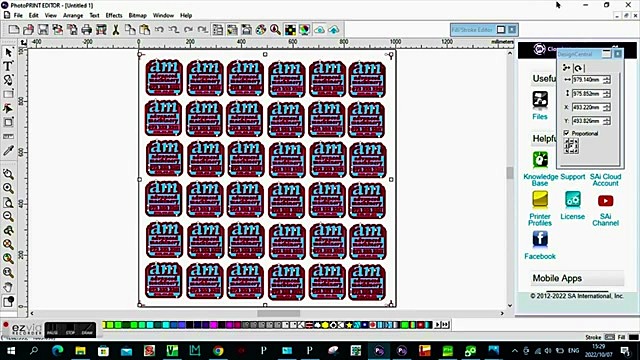Click the Open file toolbar icon

point(28,30)
